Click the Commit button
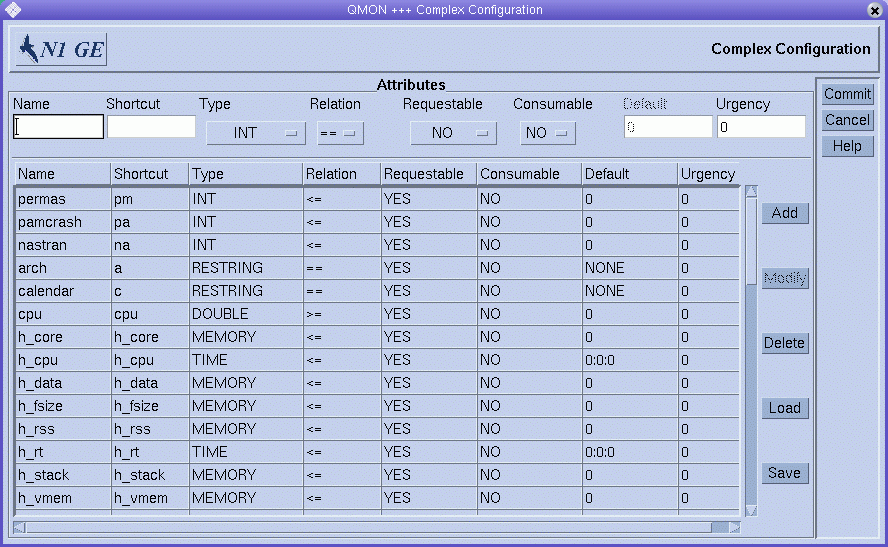 pos(847,94)
